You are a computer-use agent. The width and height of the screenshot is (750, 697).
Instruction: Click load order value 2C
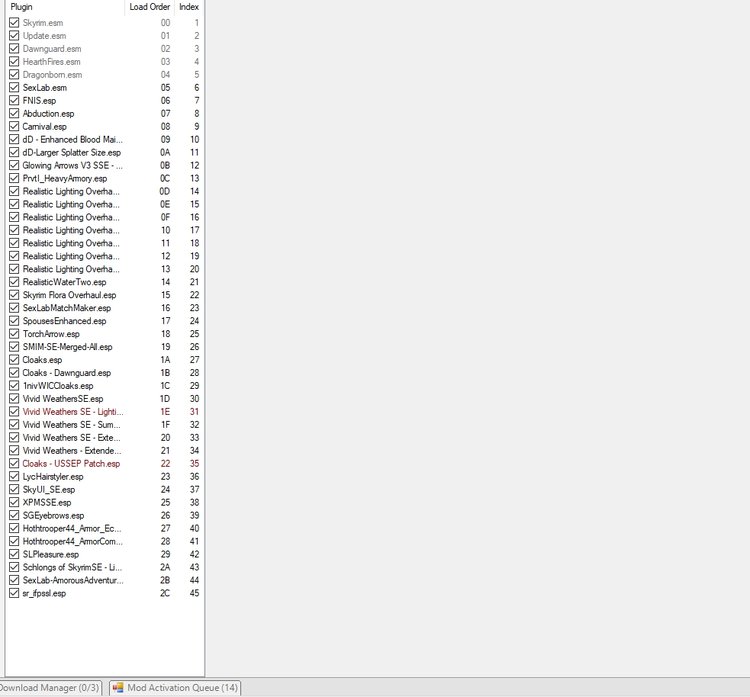[x=165, y=593]
